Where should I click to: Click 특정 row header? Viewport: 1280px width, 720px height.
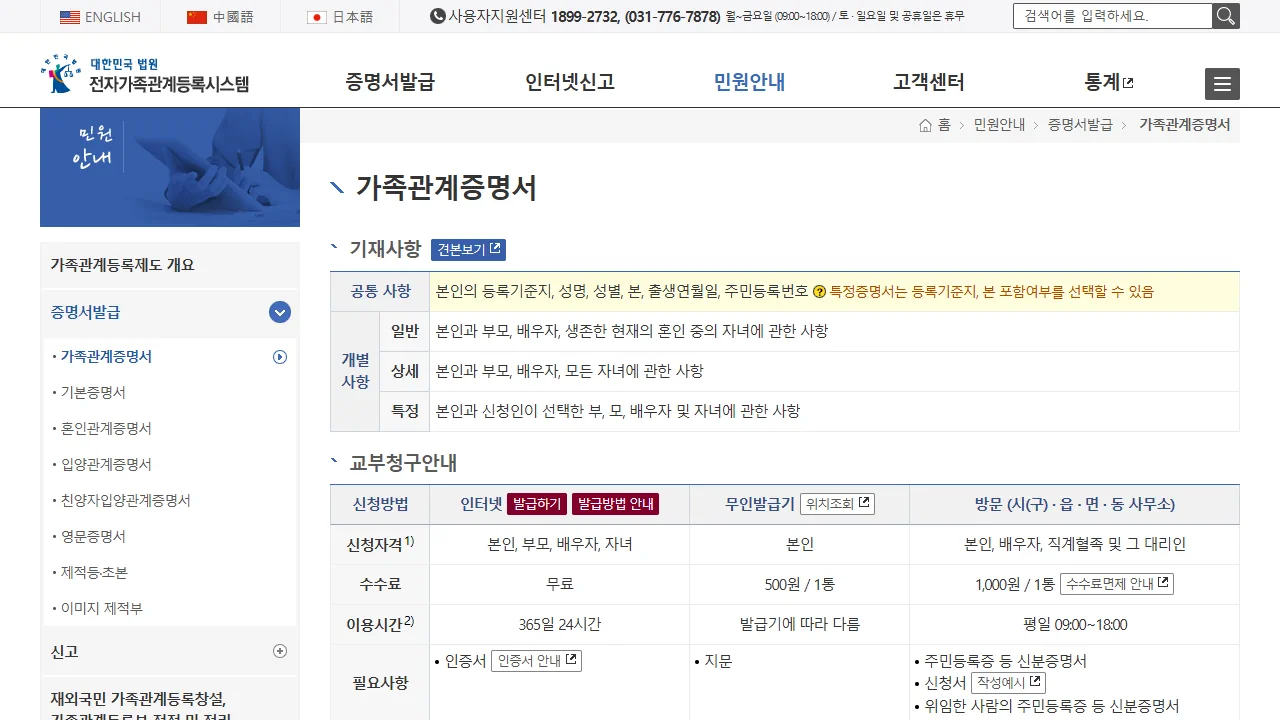(405, 411)
